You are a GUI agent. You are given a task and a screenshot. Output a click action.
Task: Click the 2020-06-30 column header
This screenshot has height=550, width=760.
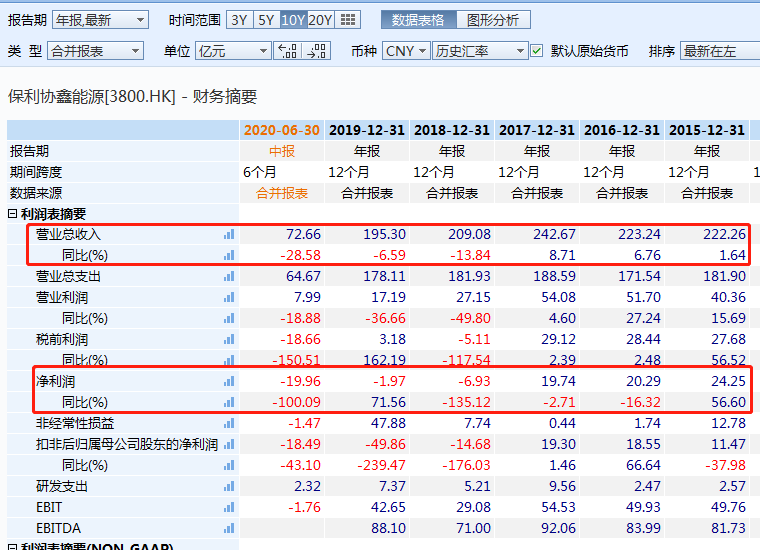(x=282, y=130)
